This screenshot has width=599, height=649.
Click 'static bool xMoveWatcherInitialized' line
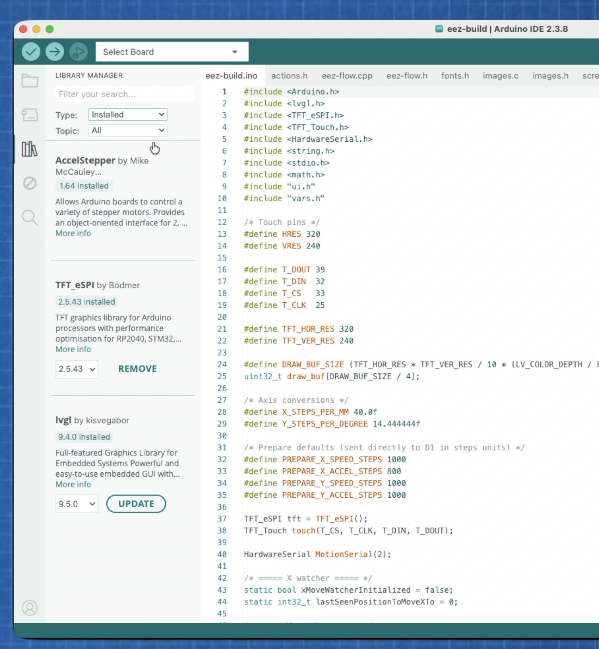349,590
